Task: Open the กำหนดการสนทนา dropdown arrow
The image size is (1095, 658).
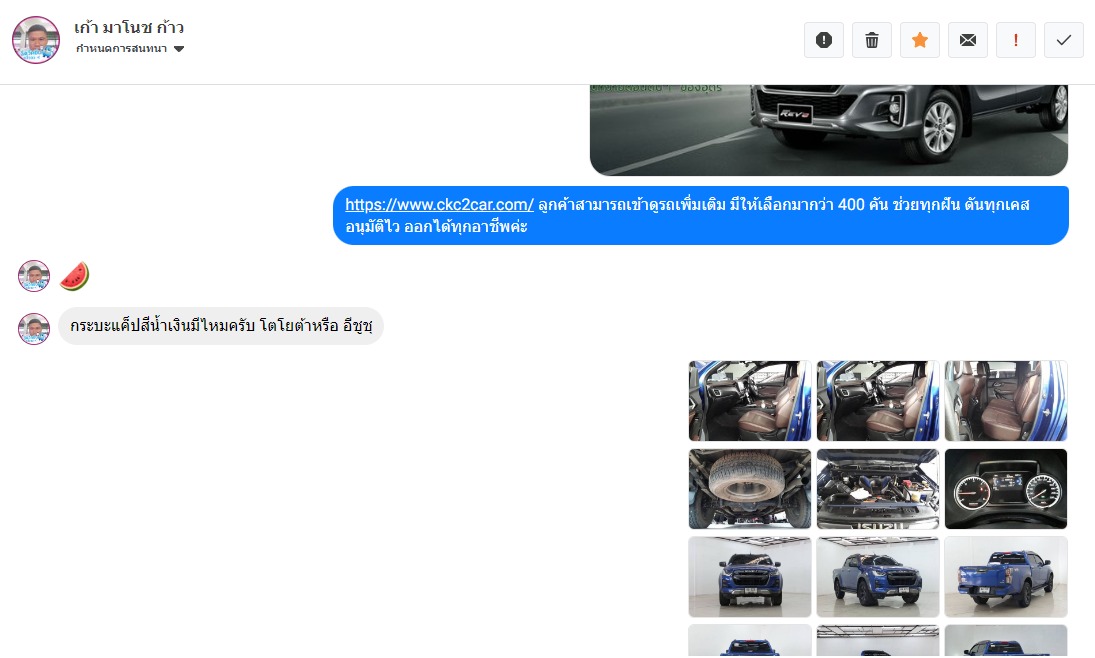Action: coord(179,49)
